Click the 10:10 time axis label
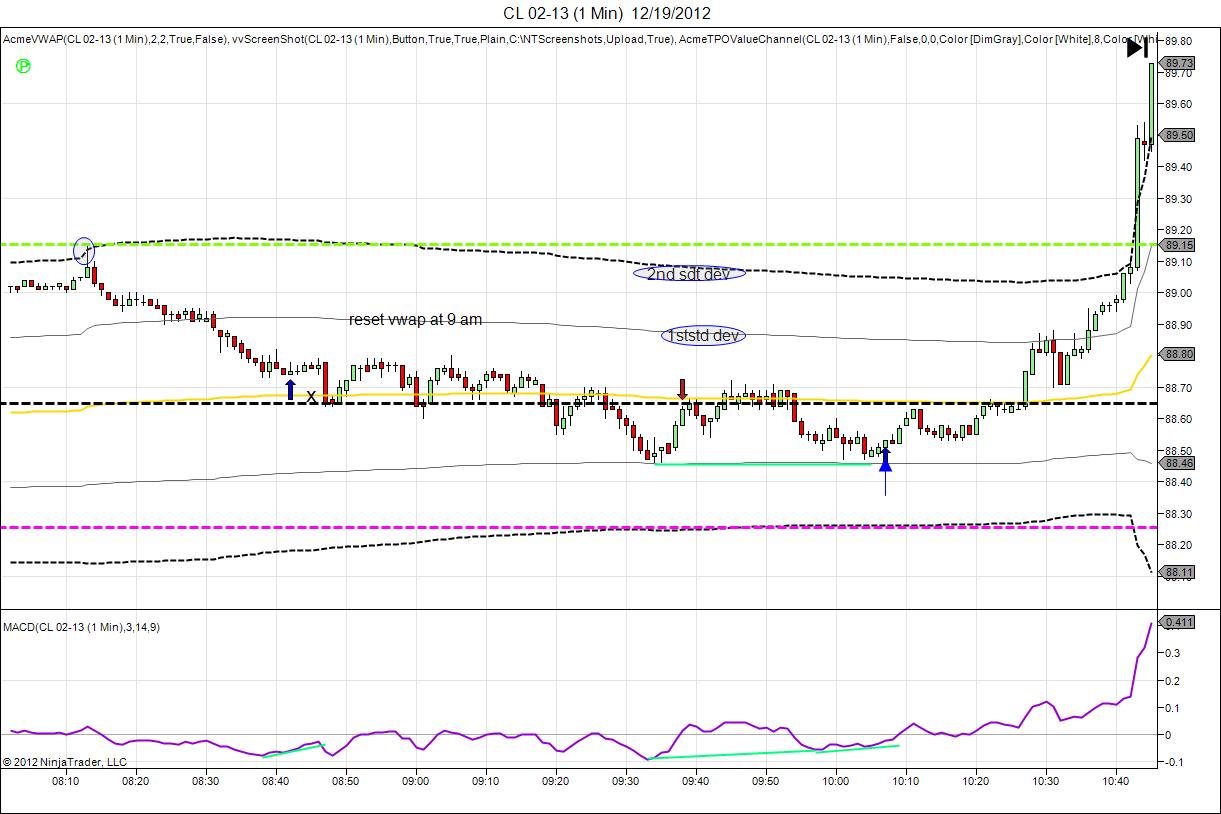This screenshot has width=1221, height=814. click(x=905, y=780)
